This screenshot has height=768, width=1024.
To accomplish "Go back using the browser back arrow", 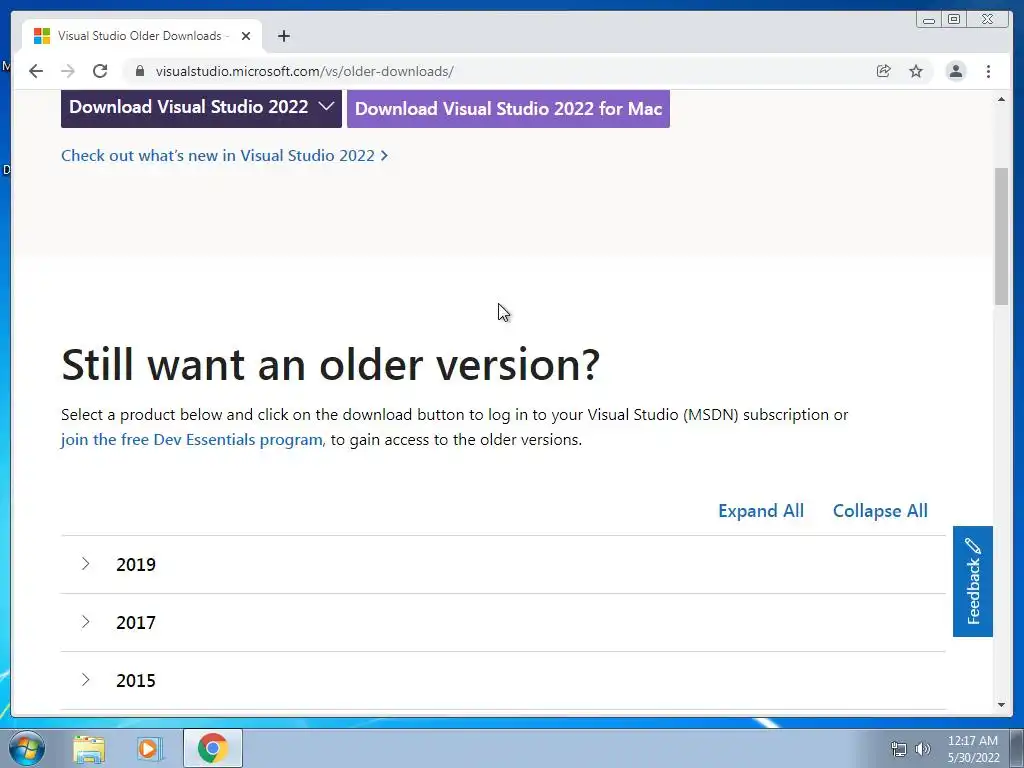I will pos(36,71).
